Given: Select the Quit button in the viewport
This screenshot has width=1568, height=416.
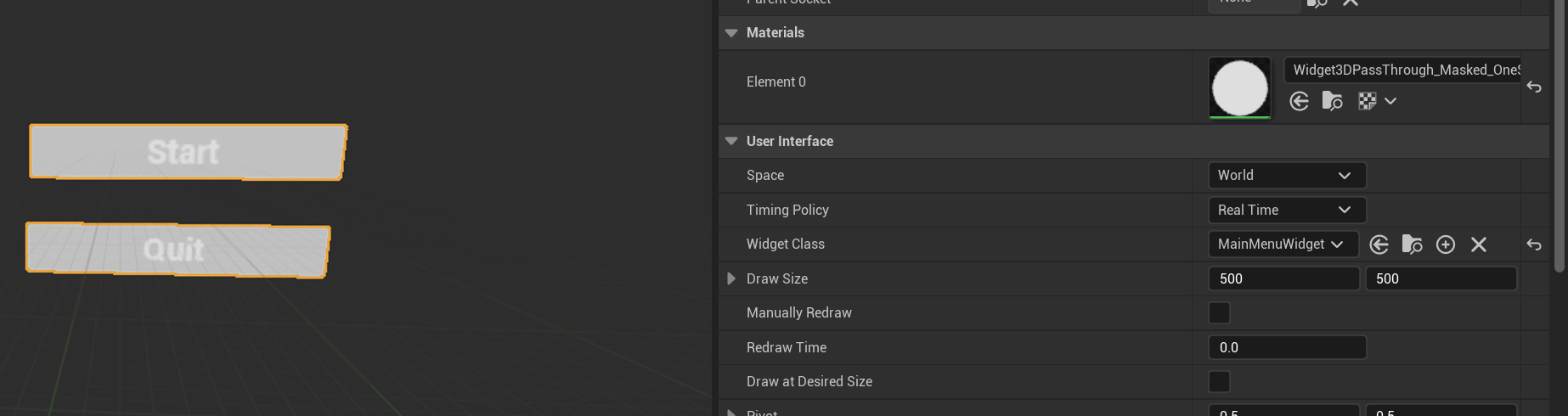Looking at the screenshot, I should [177, 250].
